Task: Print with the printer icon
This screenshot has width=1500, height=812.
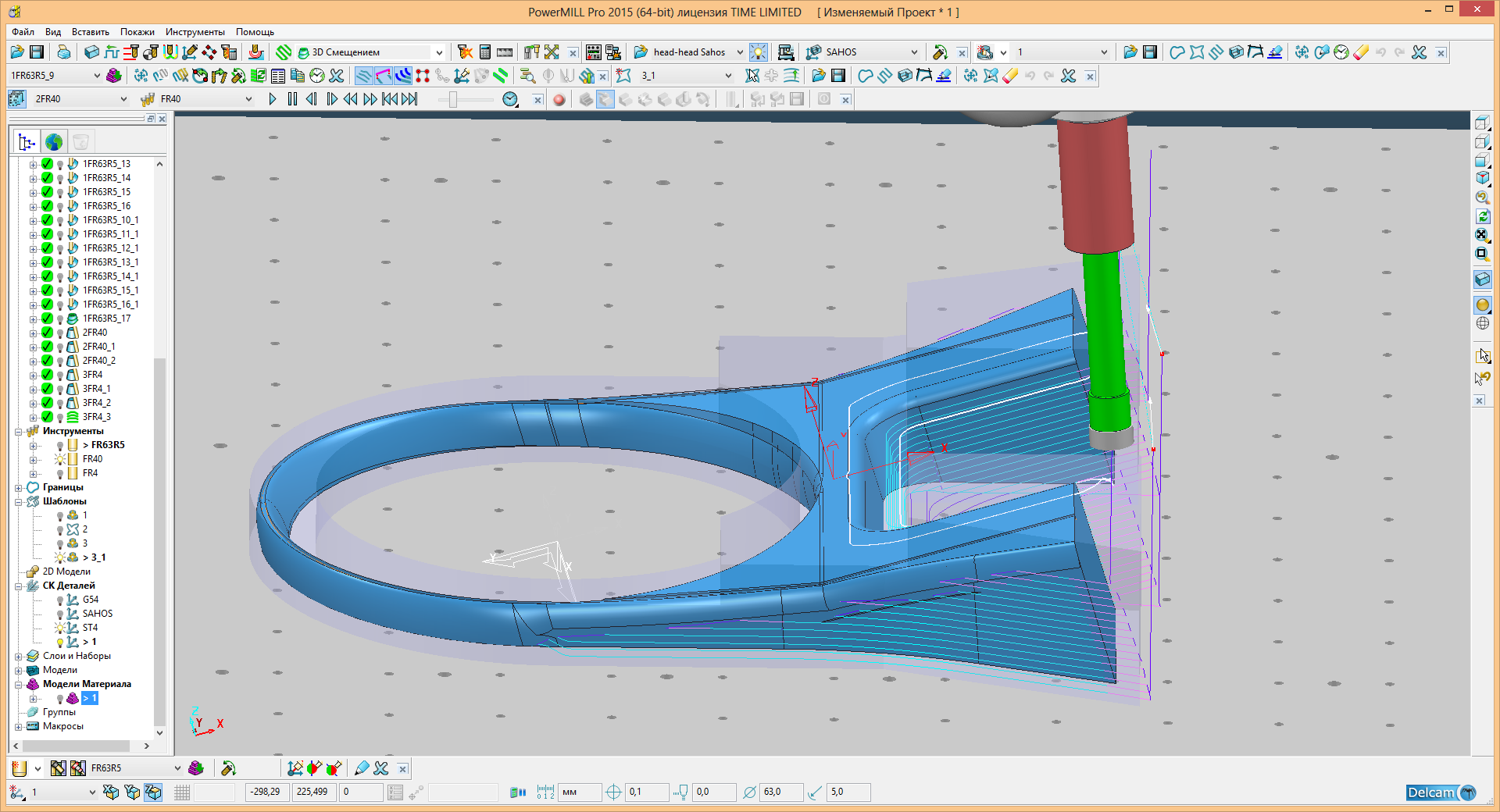Action: pos(63,52)
